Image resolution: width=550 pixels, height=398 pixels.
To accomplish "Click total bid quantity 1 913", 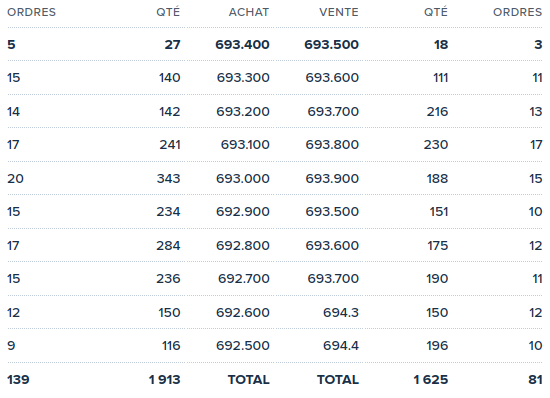I will 165,379.
